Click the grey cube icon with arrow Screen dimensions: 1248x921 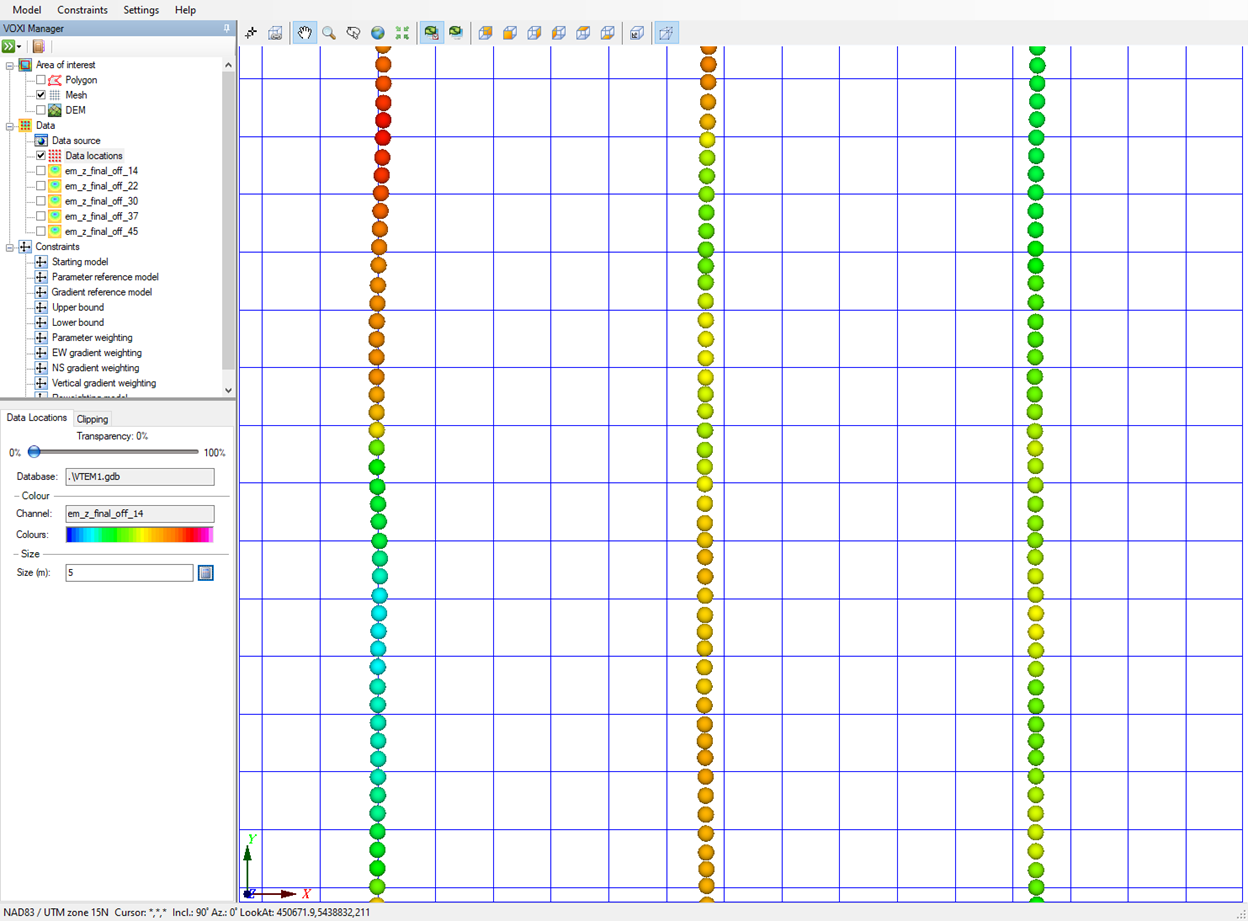(637, 33)
